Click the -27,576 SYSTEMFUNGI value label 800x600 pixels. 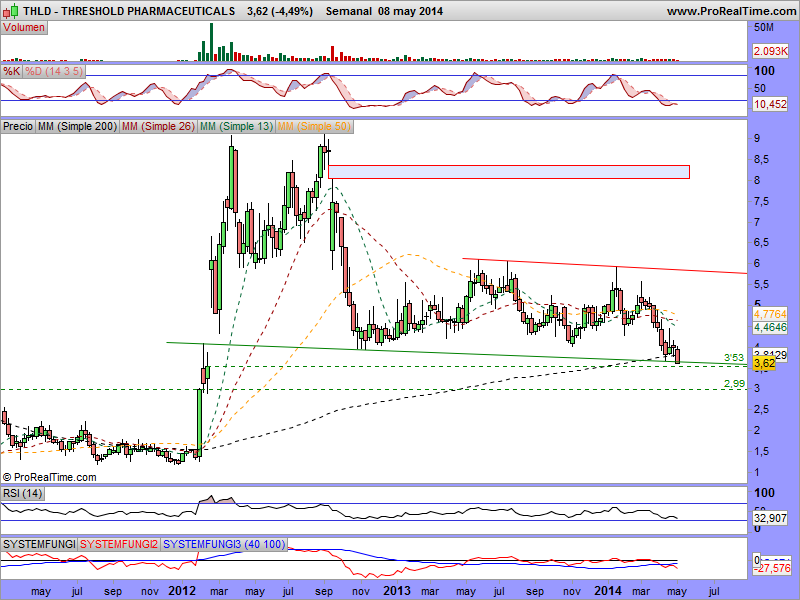point(772,568)
